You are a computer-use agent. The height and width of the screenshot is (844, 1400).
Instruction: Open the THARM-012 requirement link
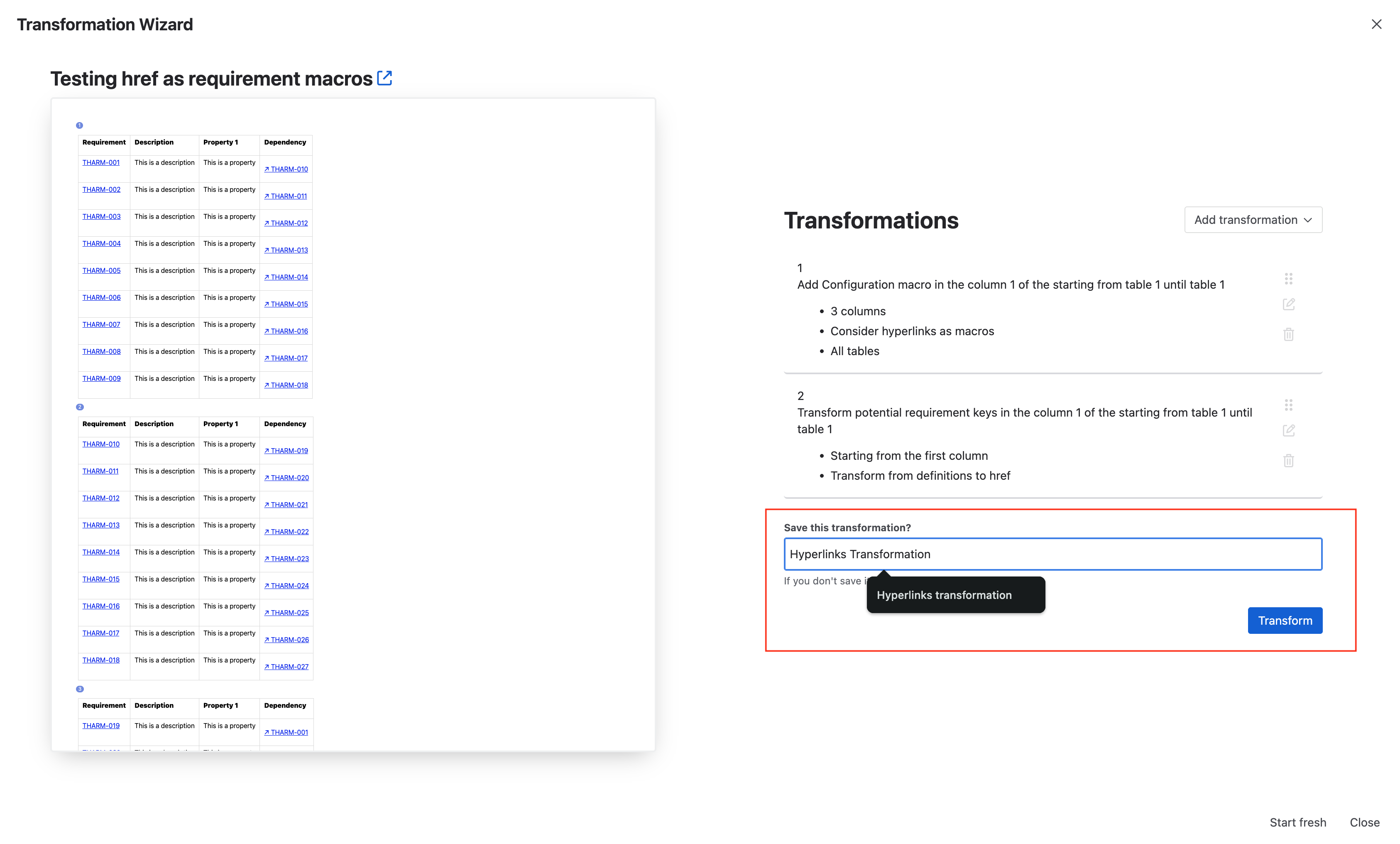[100, 498]
